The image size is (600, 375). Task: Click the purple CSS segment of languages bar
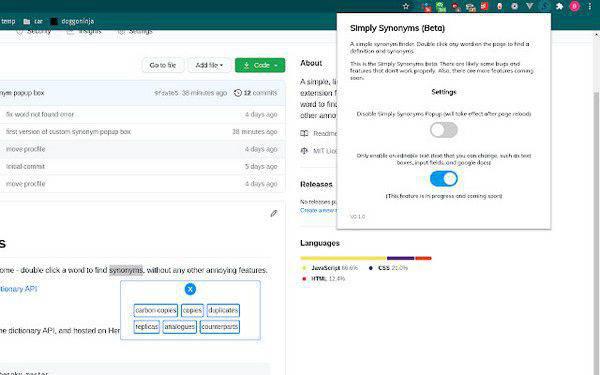tap(401, 258)
